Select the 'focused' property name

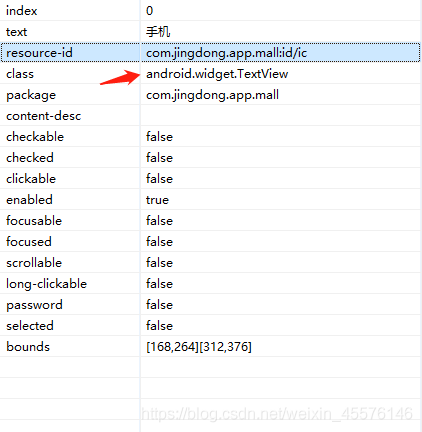coord(29,242)
